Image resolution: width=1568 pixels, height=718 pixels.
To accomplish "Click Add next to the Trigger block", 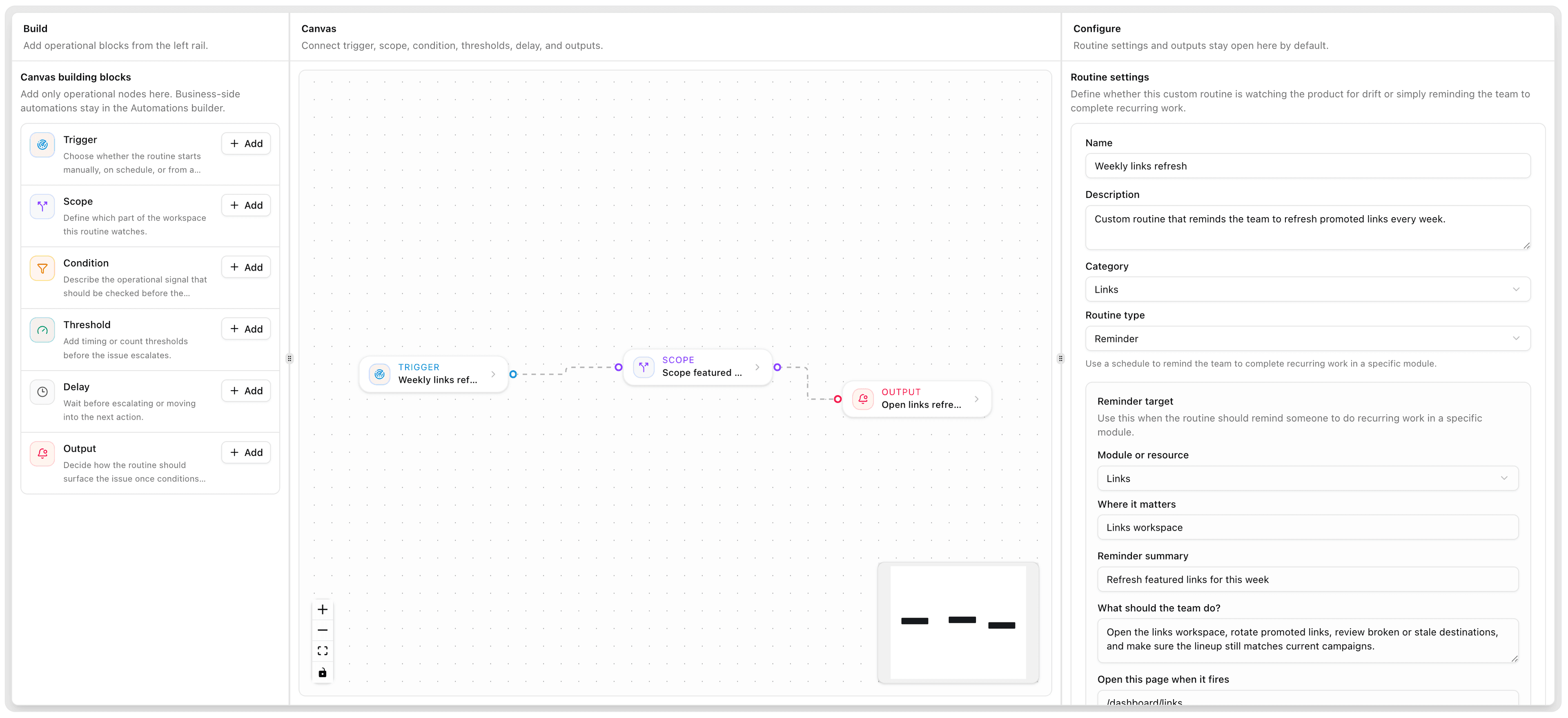I will [245, 143].
